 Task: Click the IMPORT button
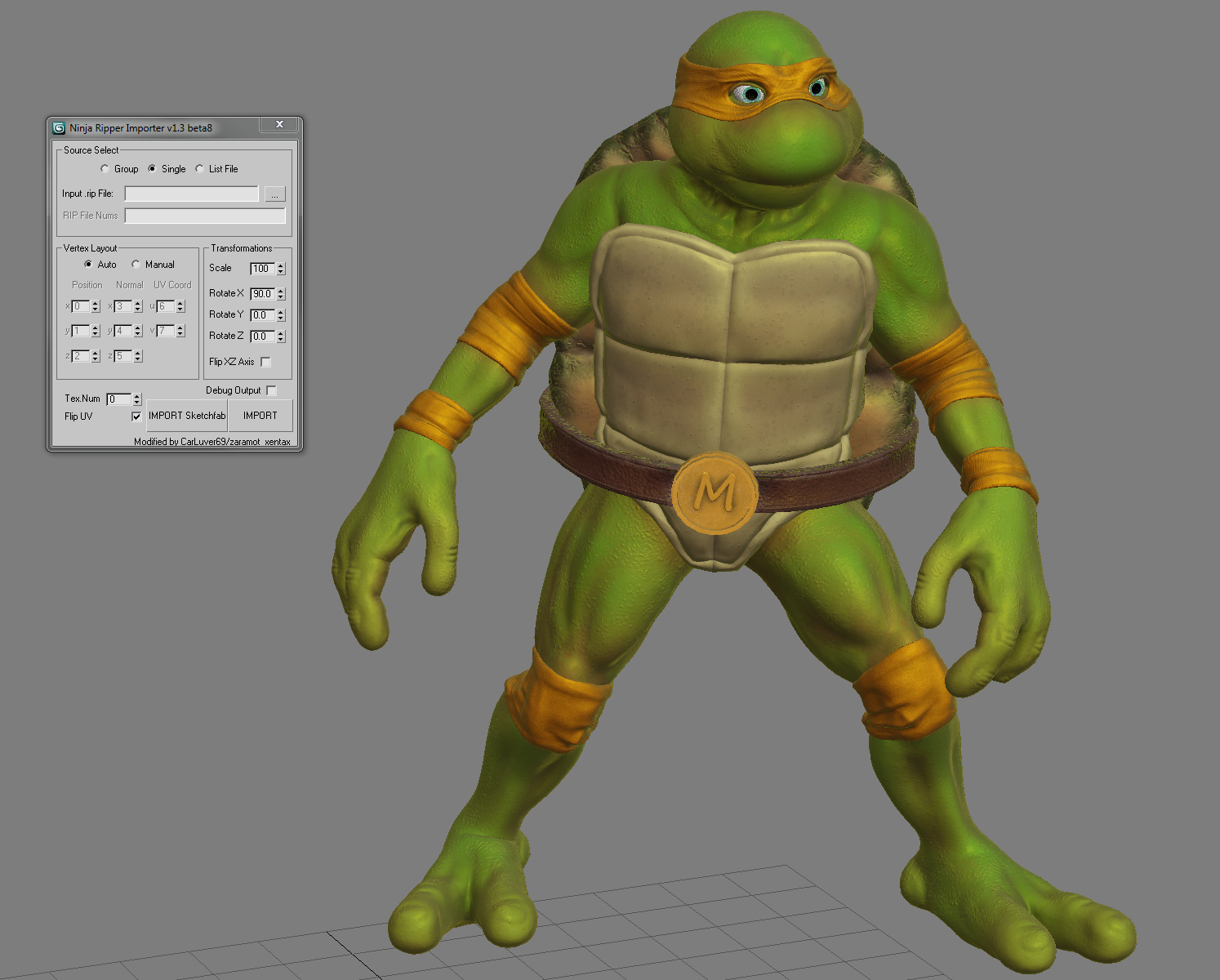coord(260,416)
